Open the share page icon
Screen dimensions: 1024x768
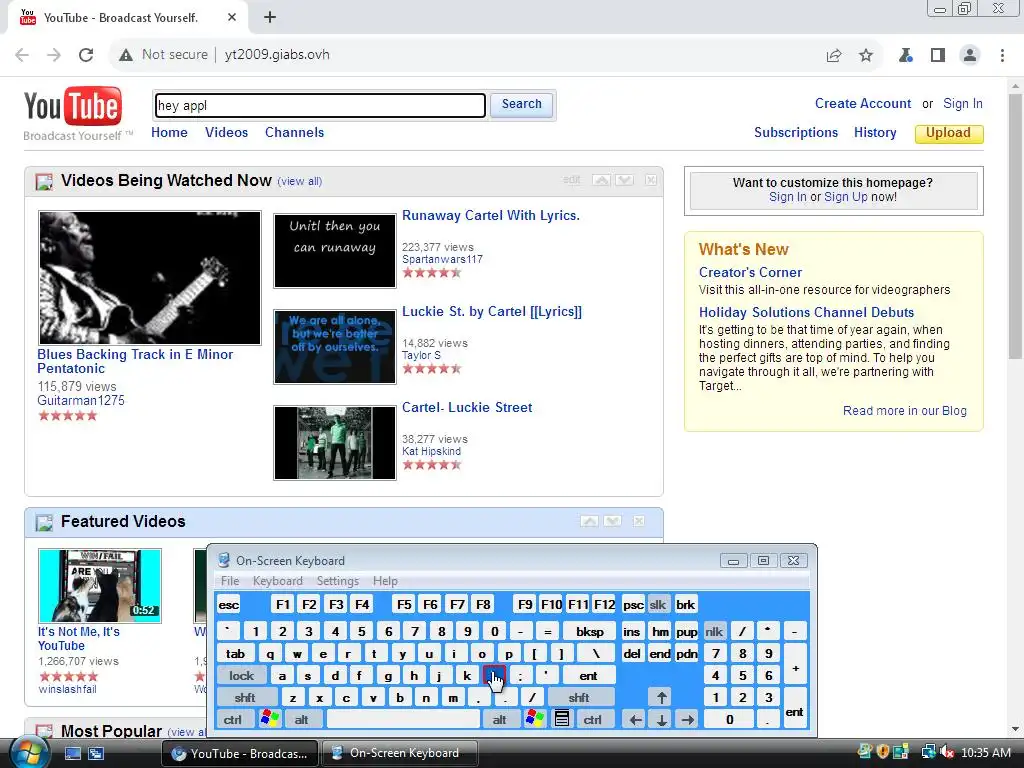click(x=834, y=55)
